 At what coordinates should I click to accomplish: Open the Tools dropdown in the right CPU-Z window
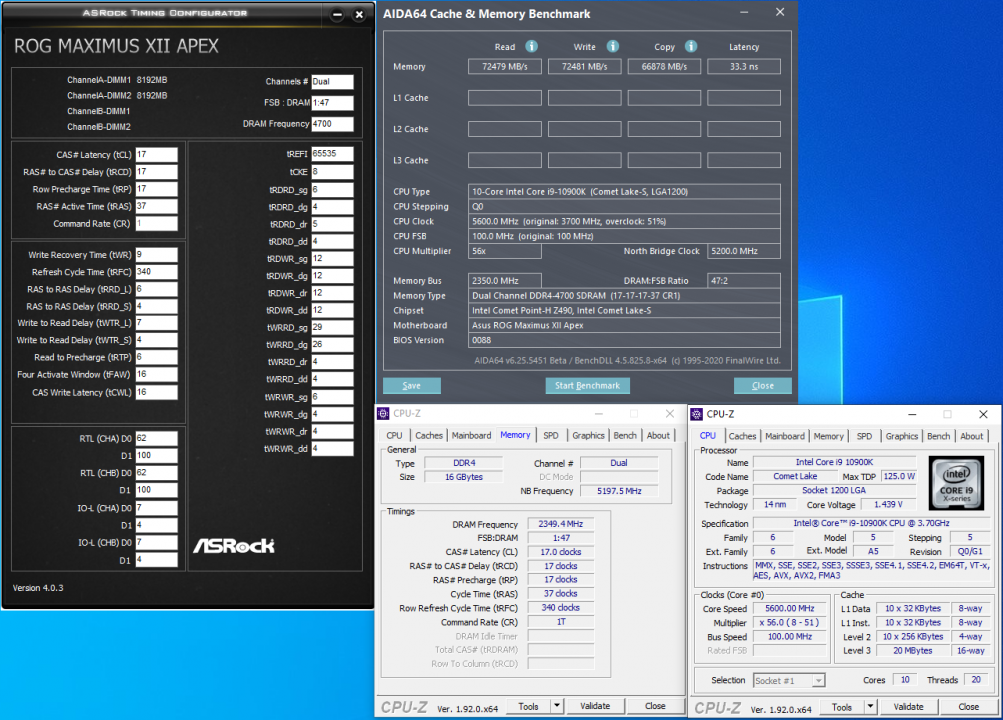tap(847, 706)
